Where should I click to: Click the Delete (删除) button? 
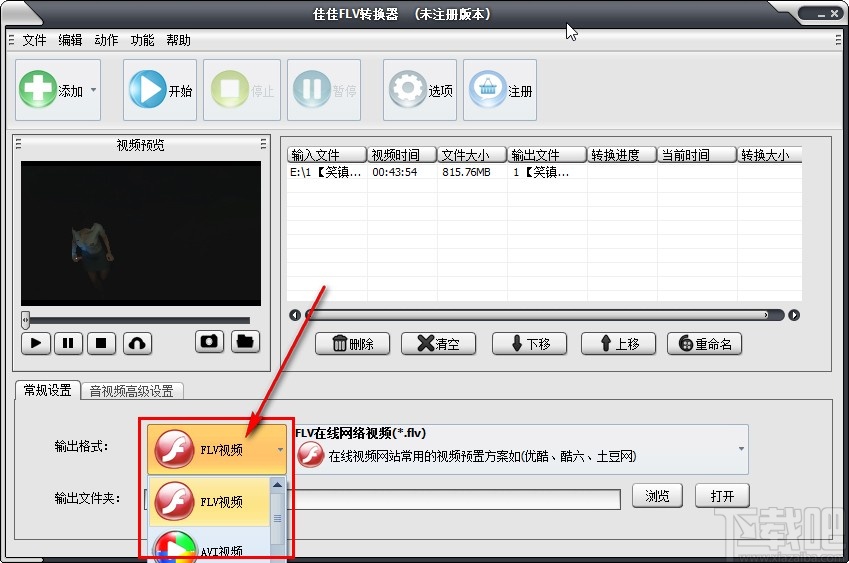352,344
